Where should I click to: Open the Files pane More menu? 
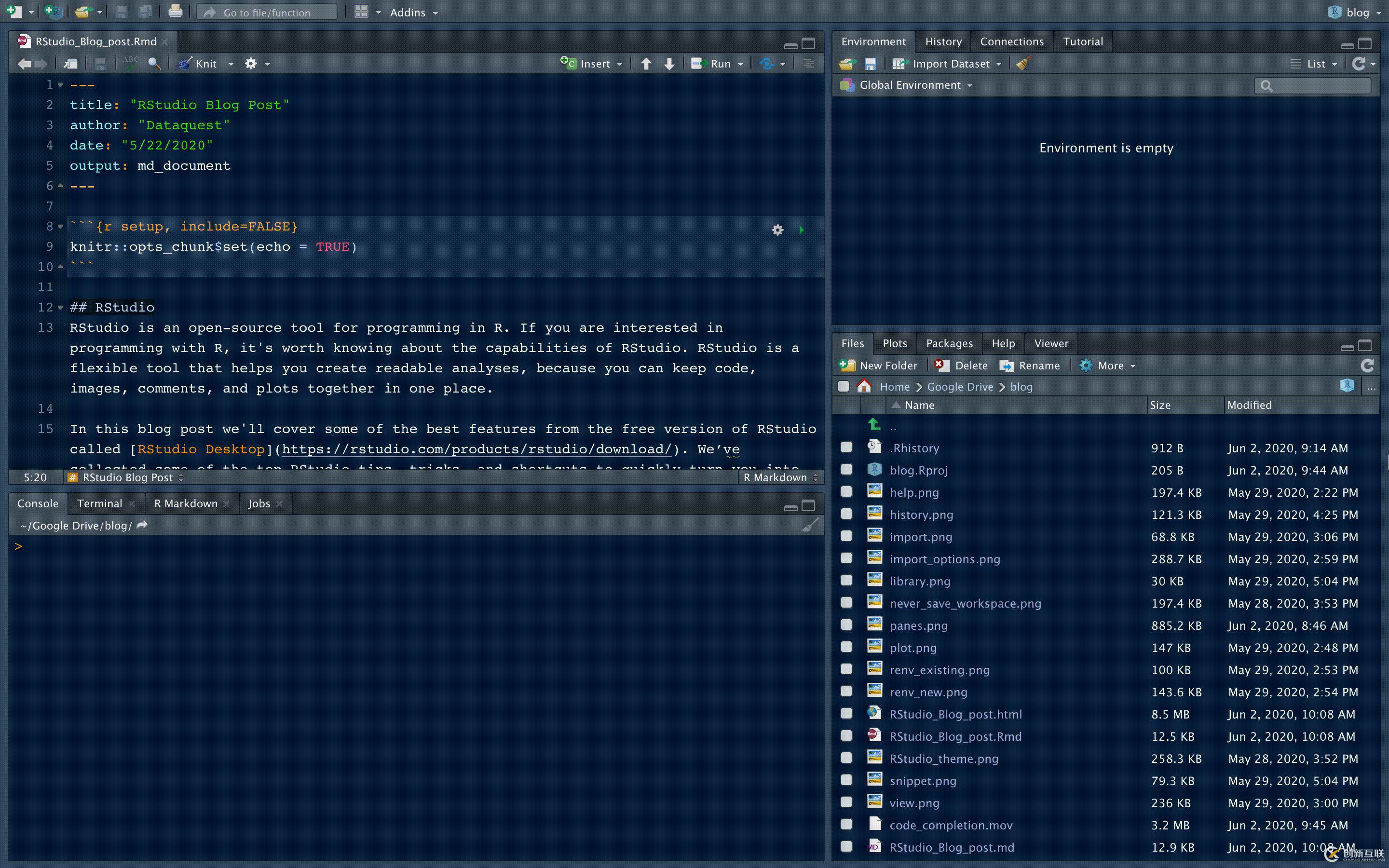tap(1109, 366)
